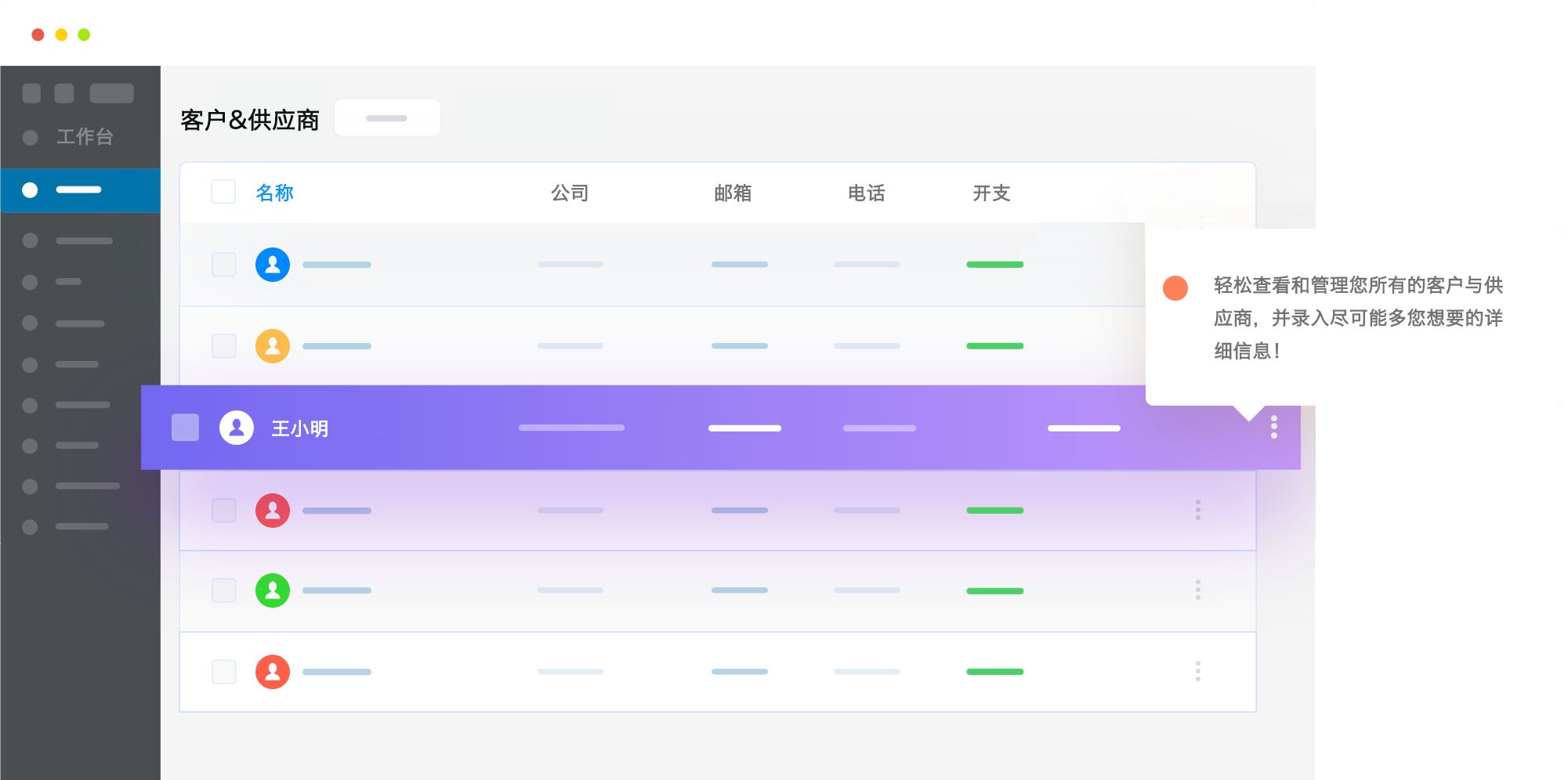Select the name 王小明

pyautogui.click(x=299, y=428)
